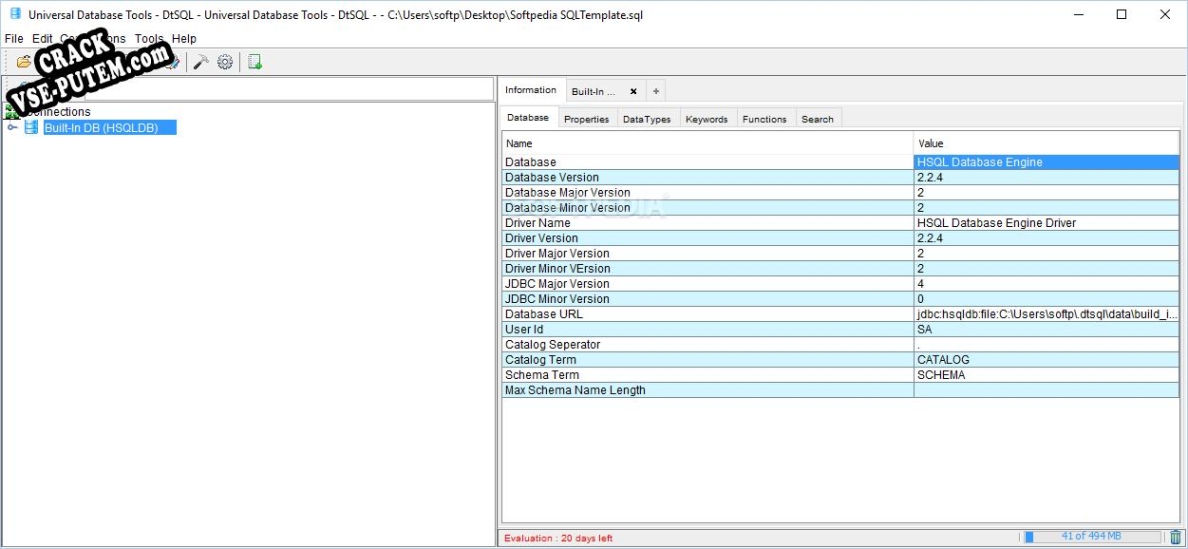
Task: Click the Database Major Version row
Action: pos(841,192)
